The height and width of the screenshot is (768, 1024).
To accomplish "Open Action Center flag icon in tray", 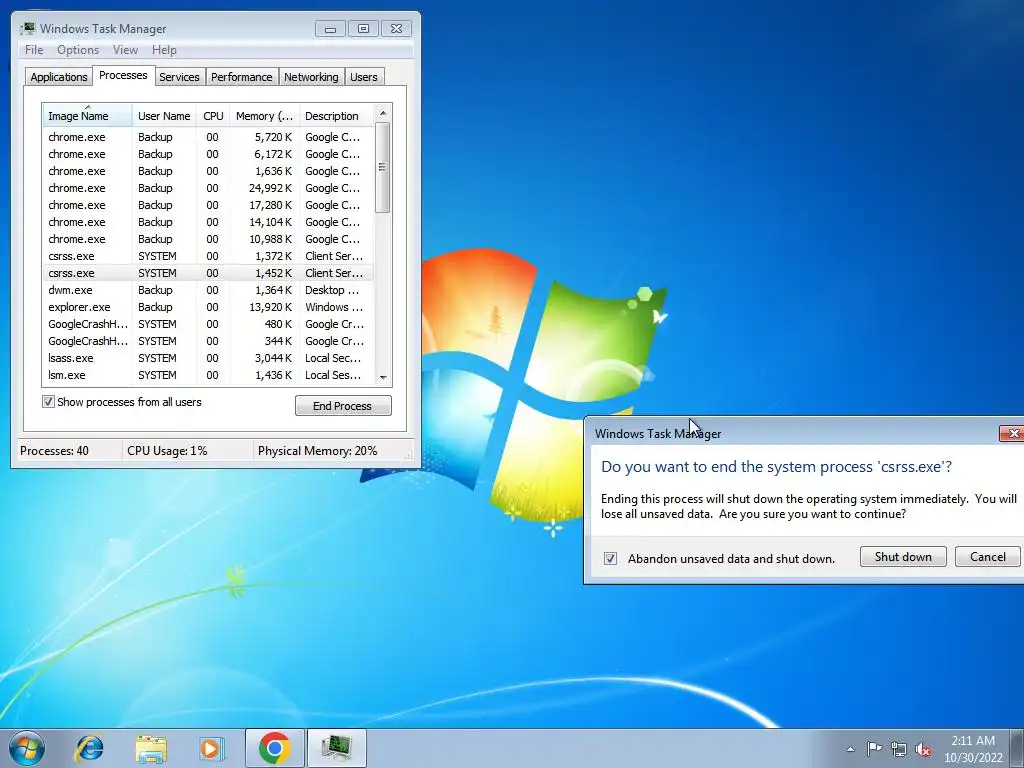I will click(x=874, y=749).
